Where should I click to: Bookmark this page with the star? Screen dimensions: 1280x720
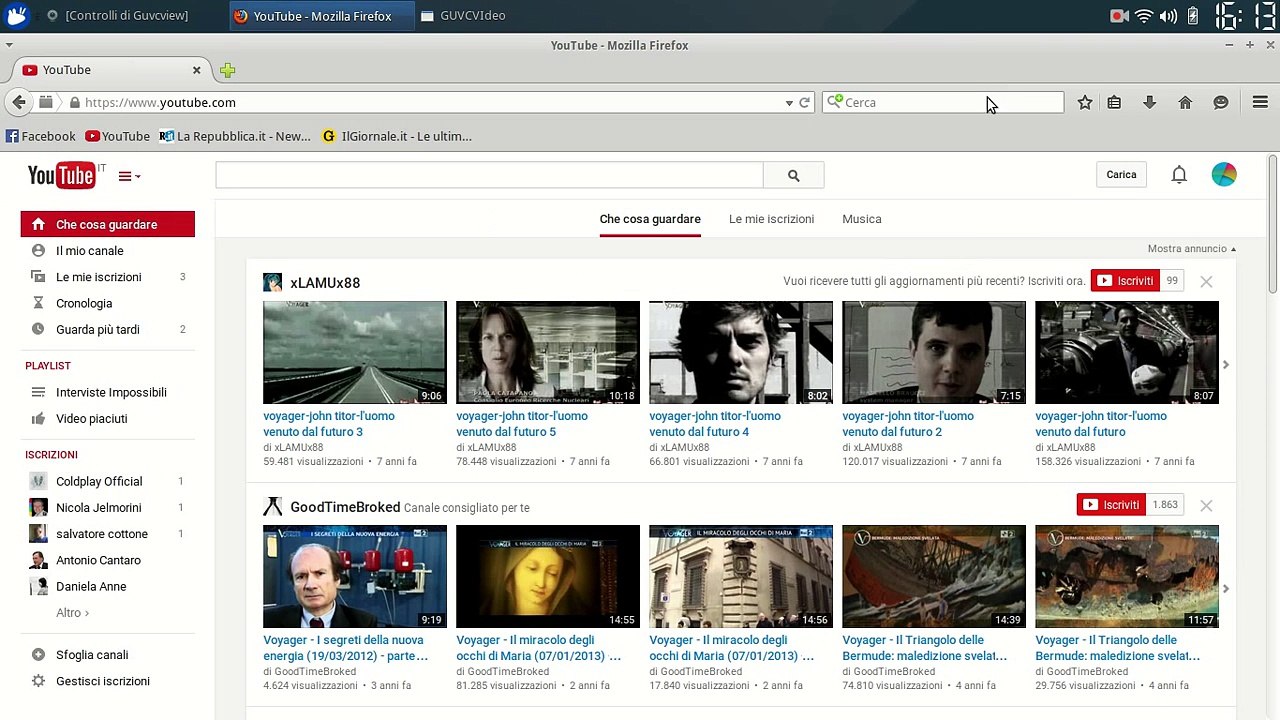(1085, 102)
